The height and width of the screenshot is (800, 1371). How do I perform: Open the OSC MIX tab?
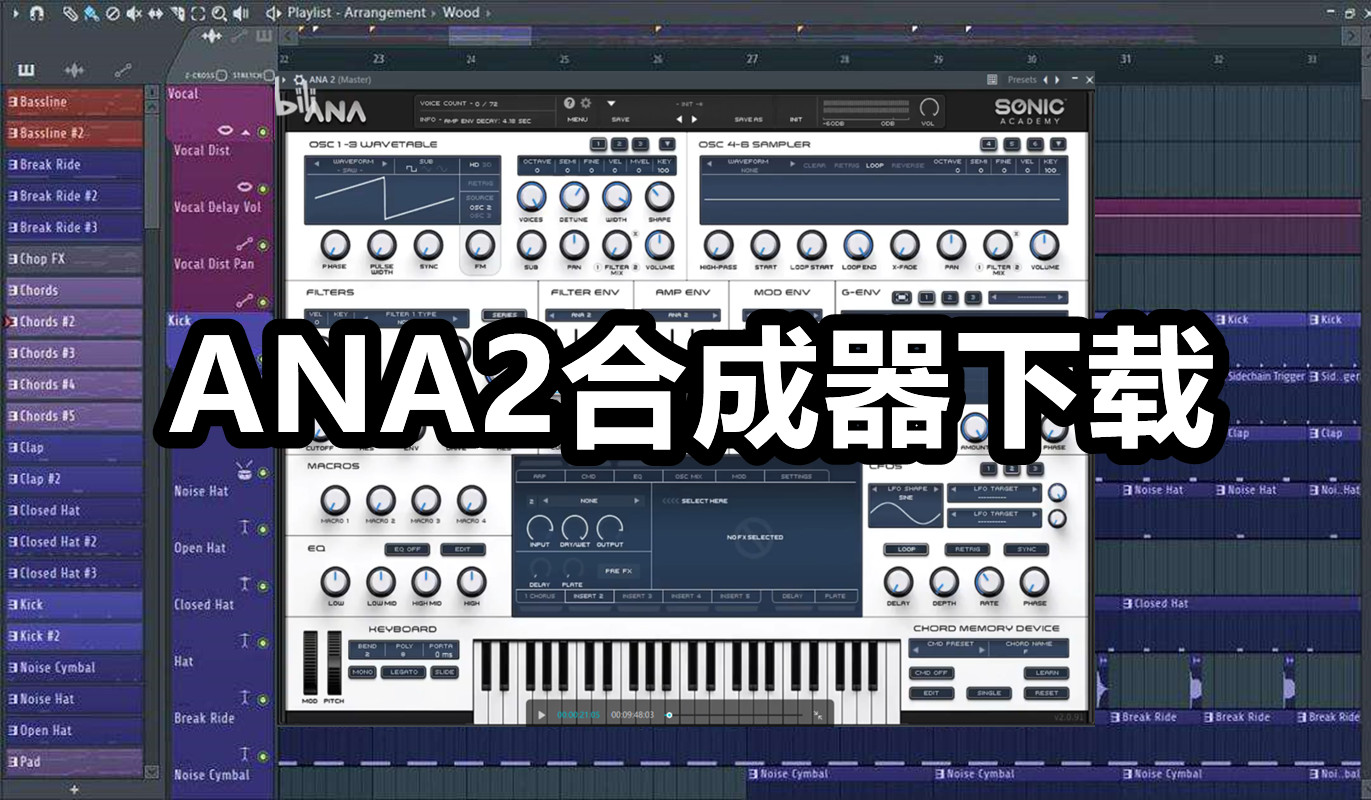(688, 476)
